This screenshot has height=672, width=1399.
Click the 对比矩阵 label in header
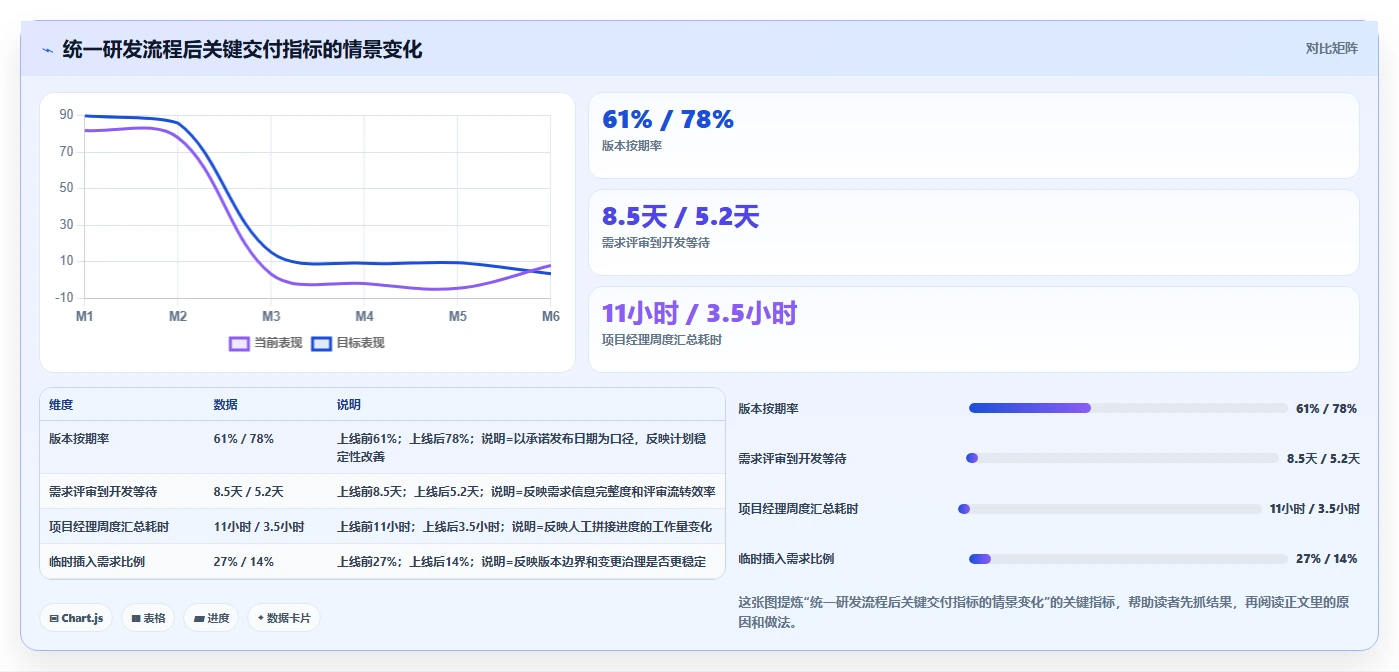click(1331, 48)
